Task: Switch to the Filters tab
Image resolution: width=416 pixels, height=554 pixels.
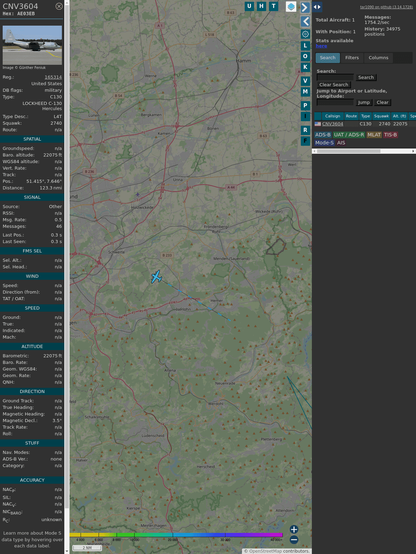Action: [x=352, y=58]
